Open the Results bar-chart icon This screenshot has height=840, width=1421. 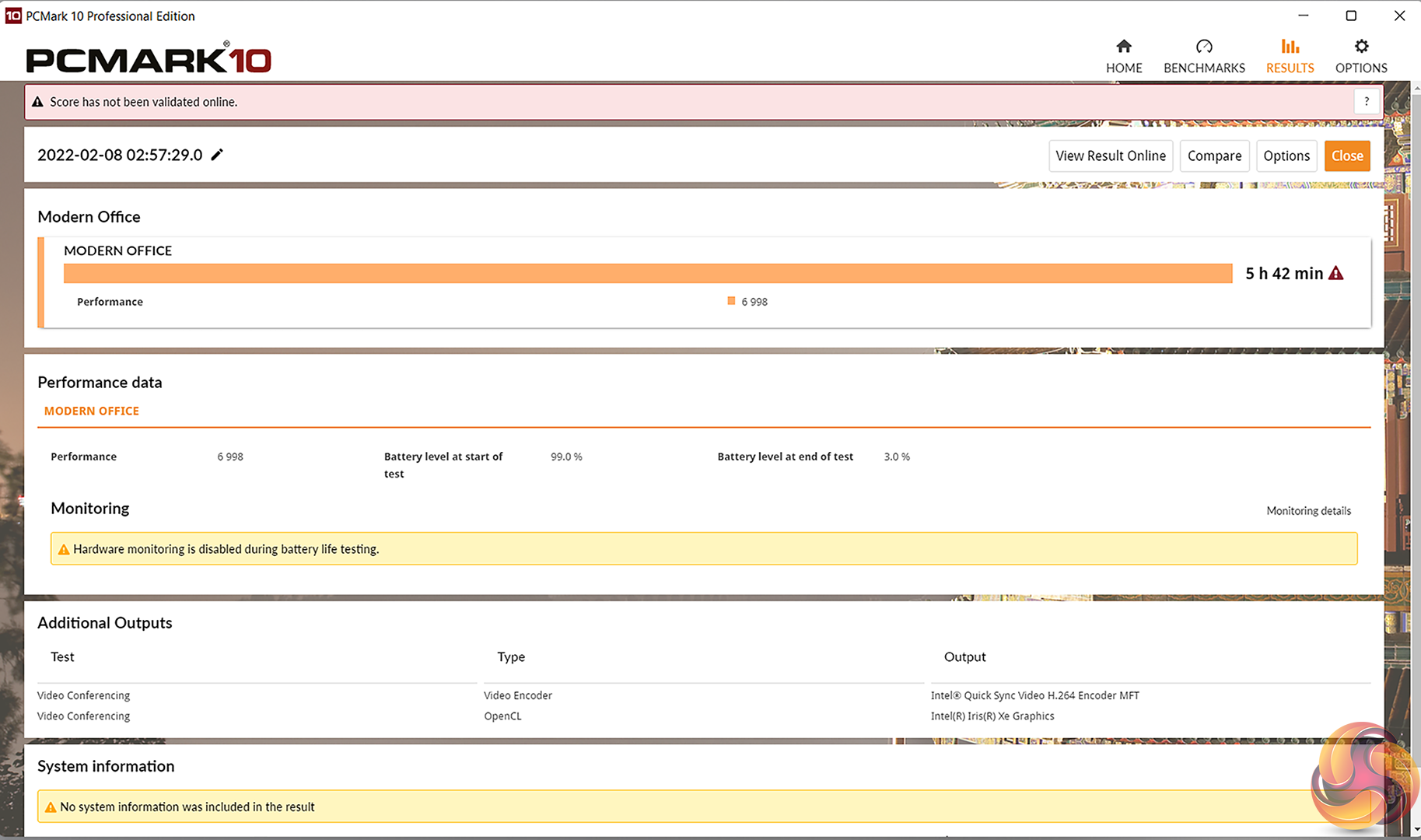(x=1290, y=47)
